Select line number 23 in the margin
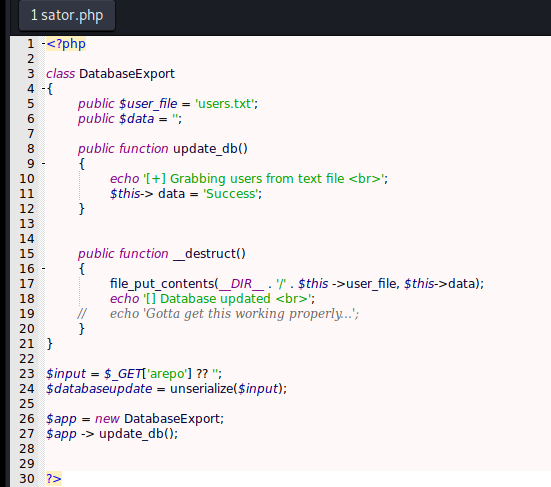This screenshot has height=487, width=551. 27,374
